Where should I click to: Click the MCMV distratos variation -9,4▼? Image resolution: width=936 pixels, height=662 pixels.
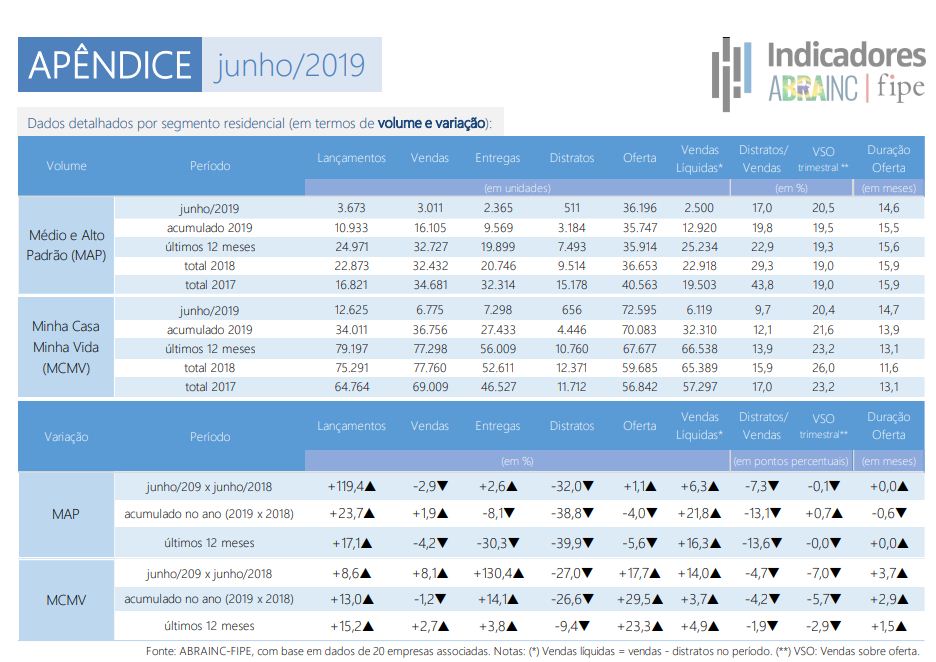pyautogui.click(x=572, y=626)
